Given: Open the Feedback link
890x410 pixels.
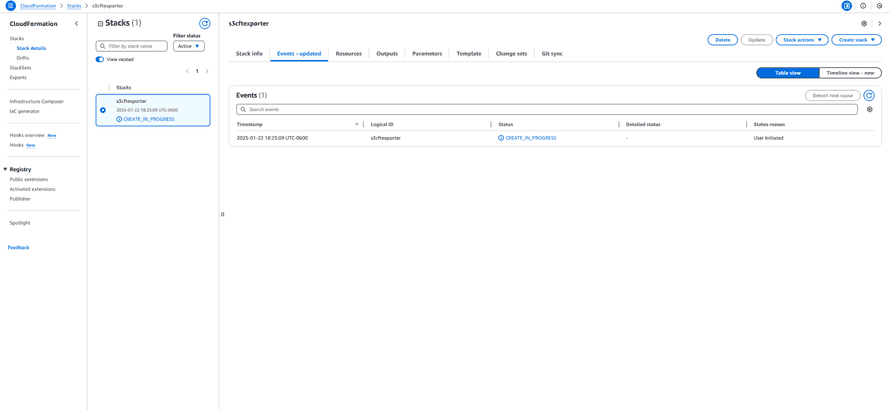Looking at the screenshot, I should pos(18,247).
